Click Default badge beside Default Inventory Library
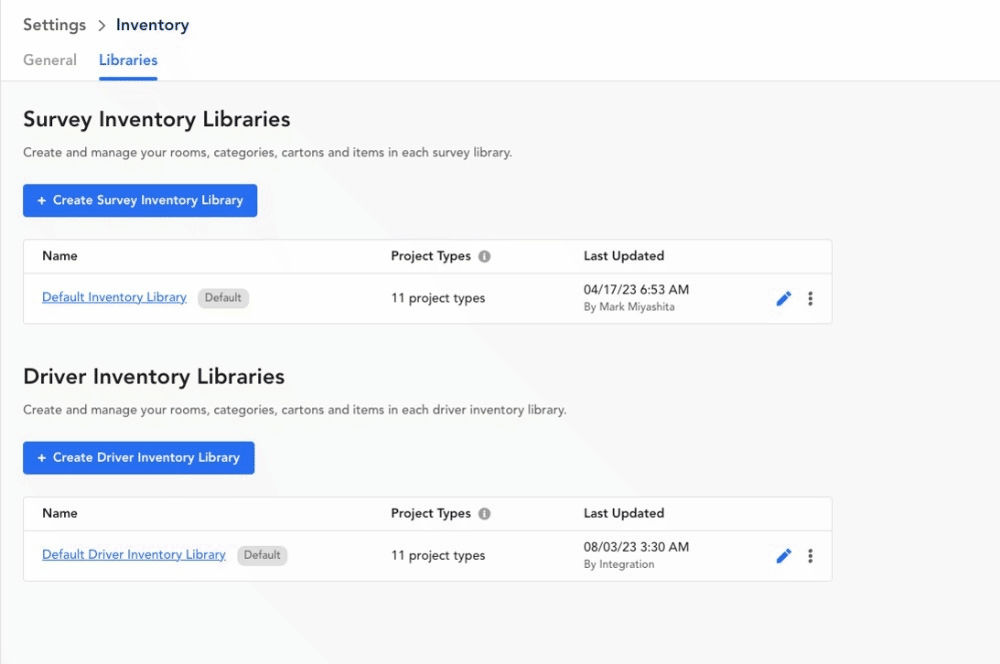The width and height of the screenshot is (1000, 664). coord(223,298)
